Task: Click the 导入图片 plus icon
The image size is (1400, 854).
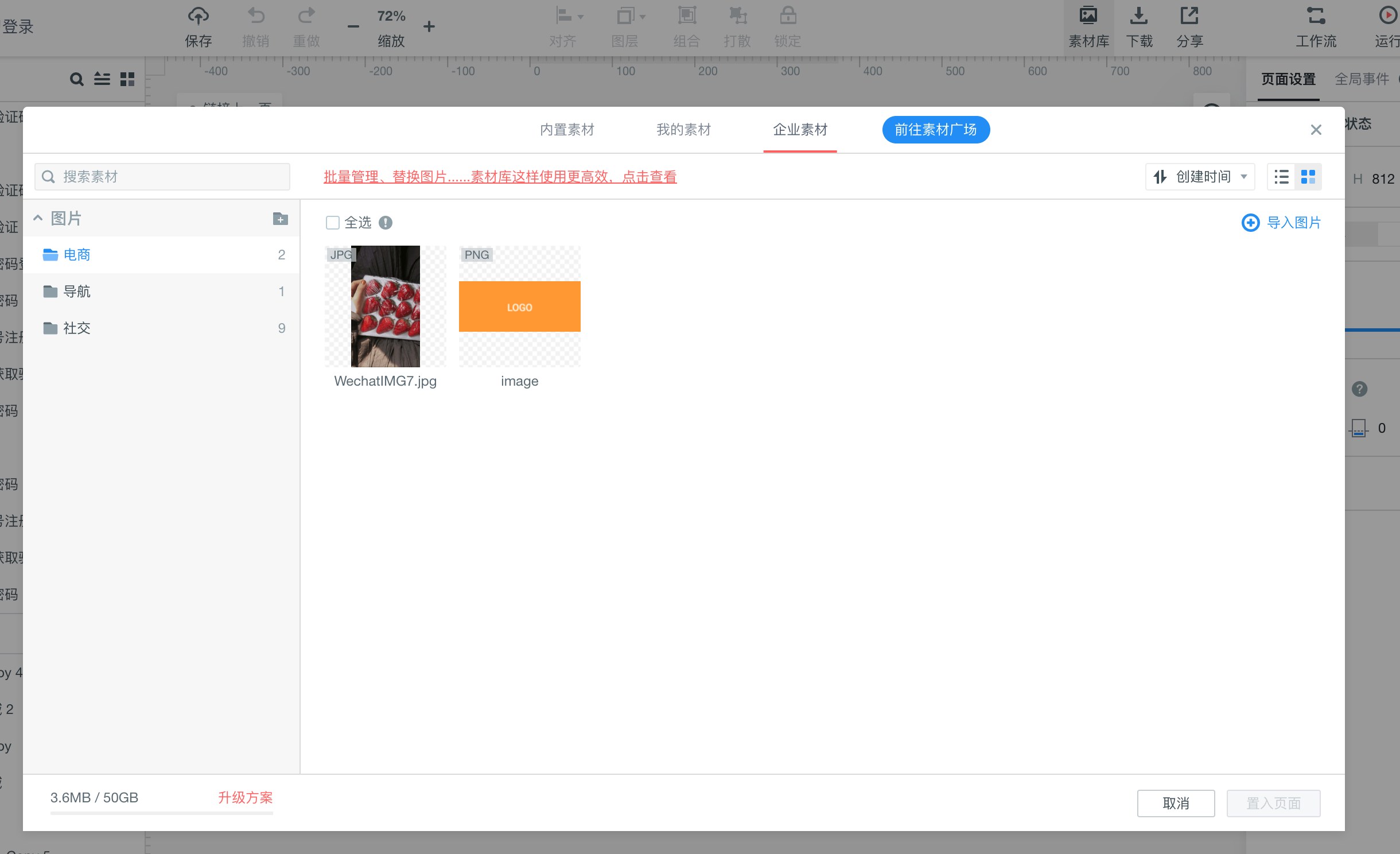Action: point(1250,223)
